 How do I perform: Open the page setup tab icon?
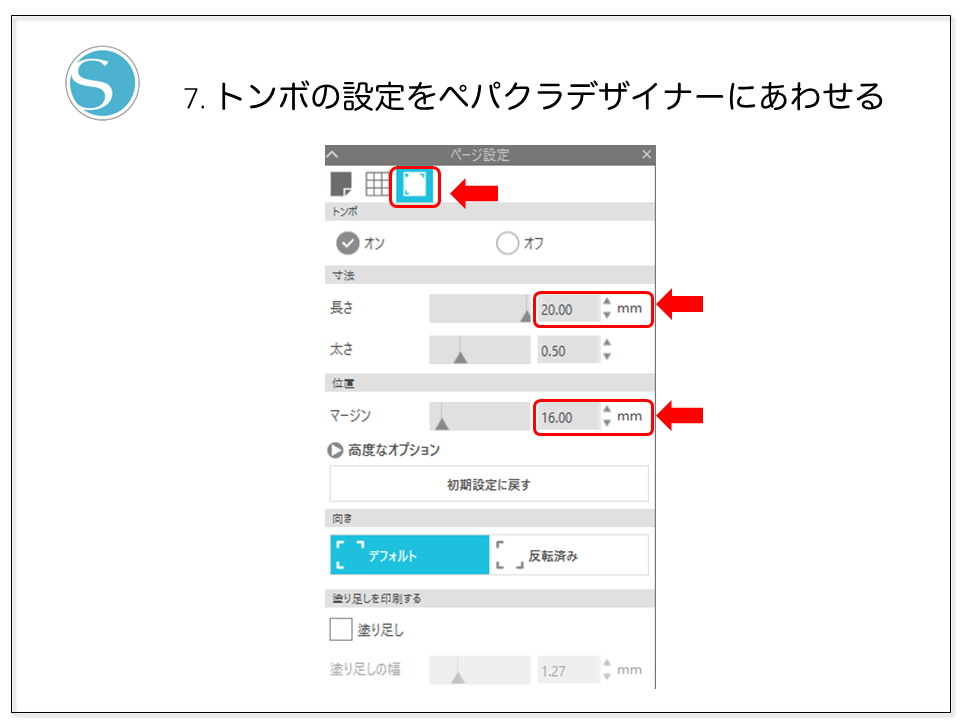coord(341,184)
